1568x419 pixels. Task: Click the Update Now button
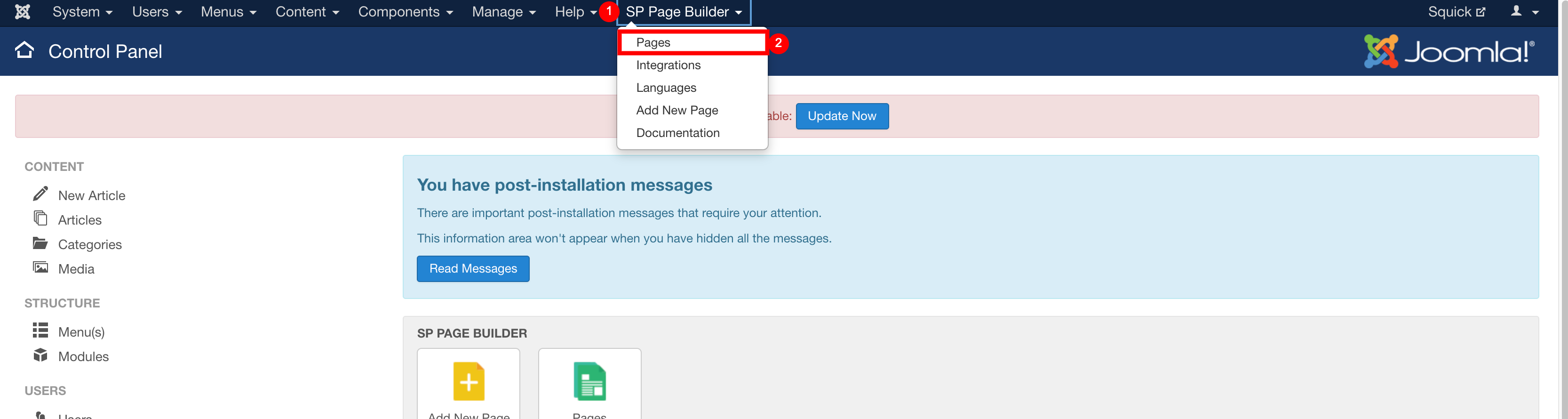tap(842, 116)
